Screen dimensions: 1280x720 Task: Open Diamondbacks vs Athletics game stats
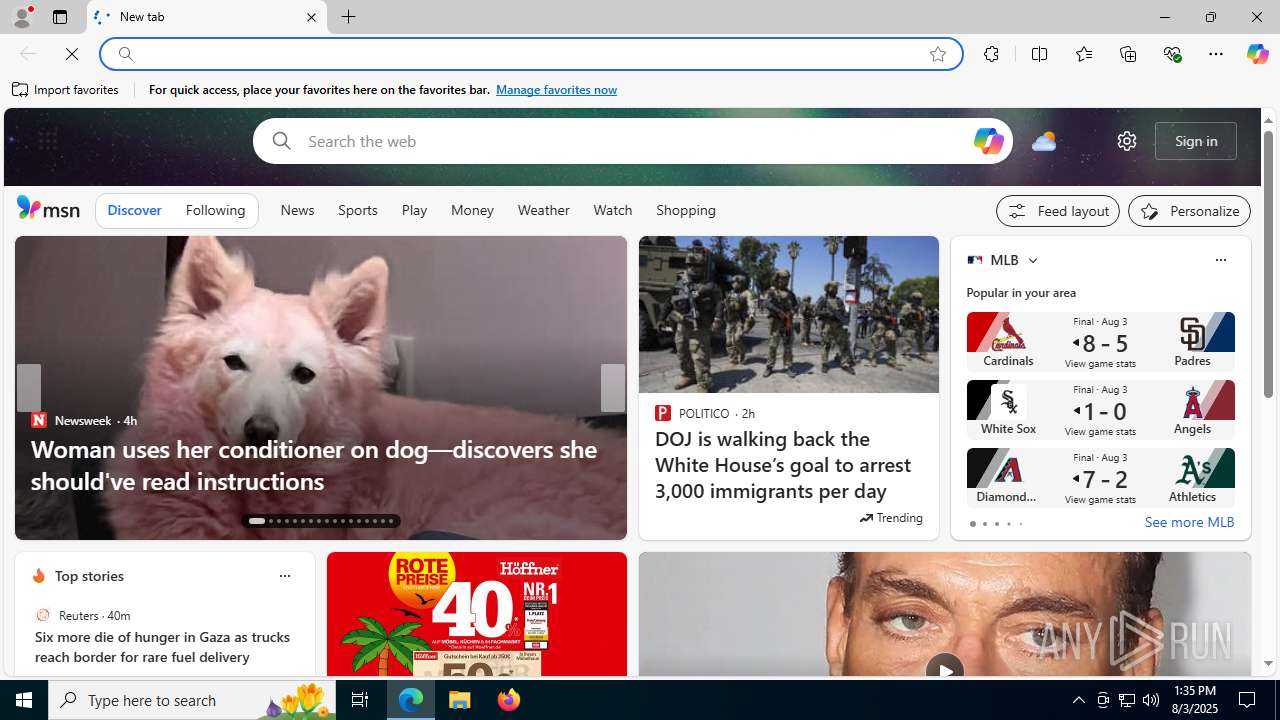[1100, 478]
